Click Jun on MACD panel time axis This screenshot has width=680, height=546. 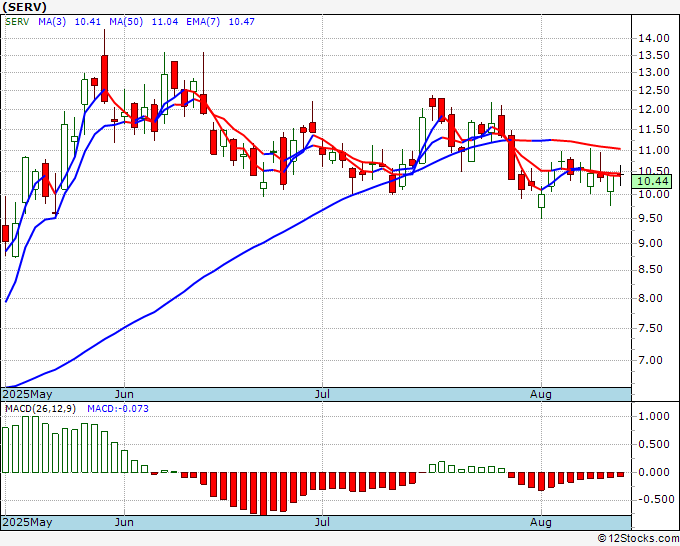[x=124, y=522]
